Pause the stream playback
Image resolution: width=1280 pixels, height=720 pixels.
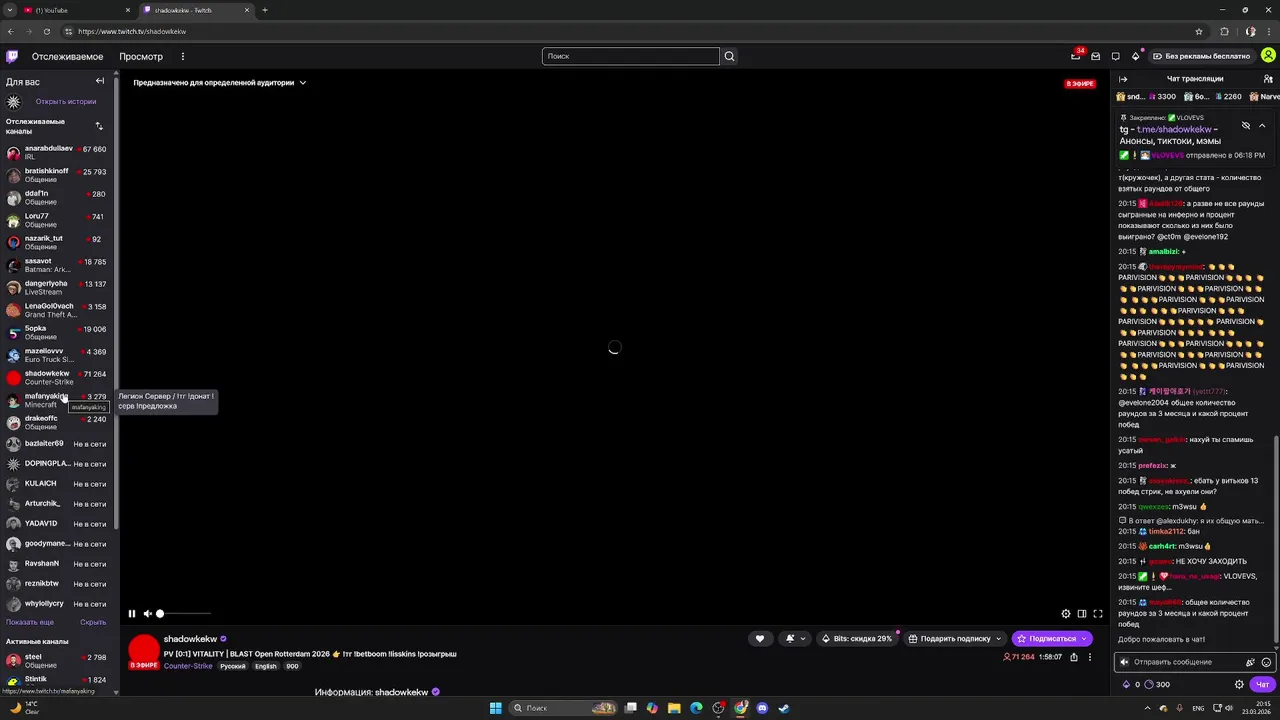tap(131, 614)
